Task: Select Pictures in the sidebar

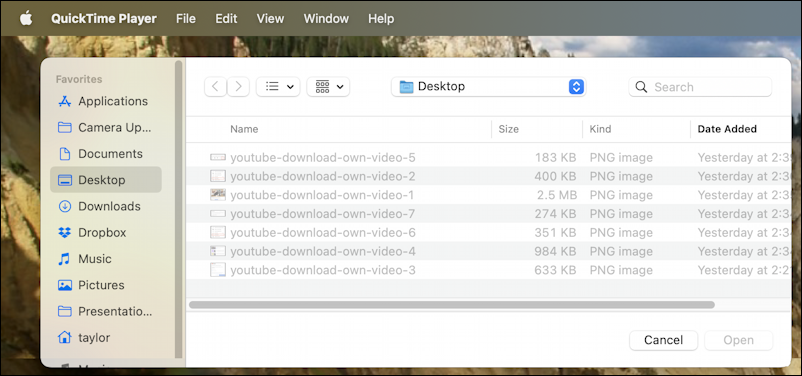Action: pyautogui.click(x=106, y=285)
